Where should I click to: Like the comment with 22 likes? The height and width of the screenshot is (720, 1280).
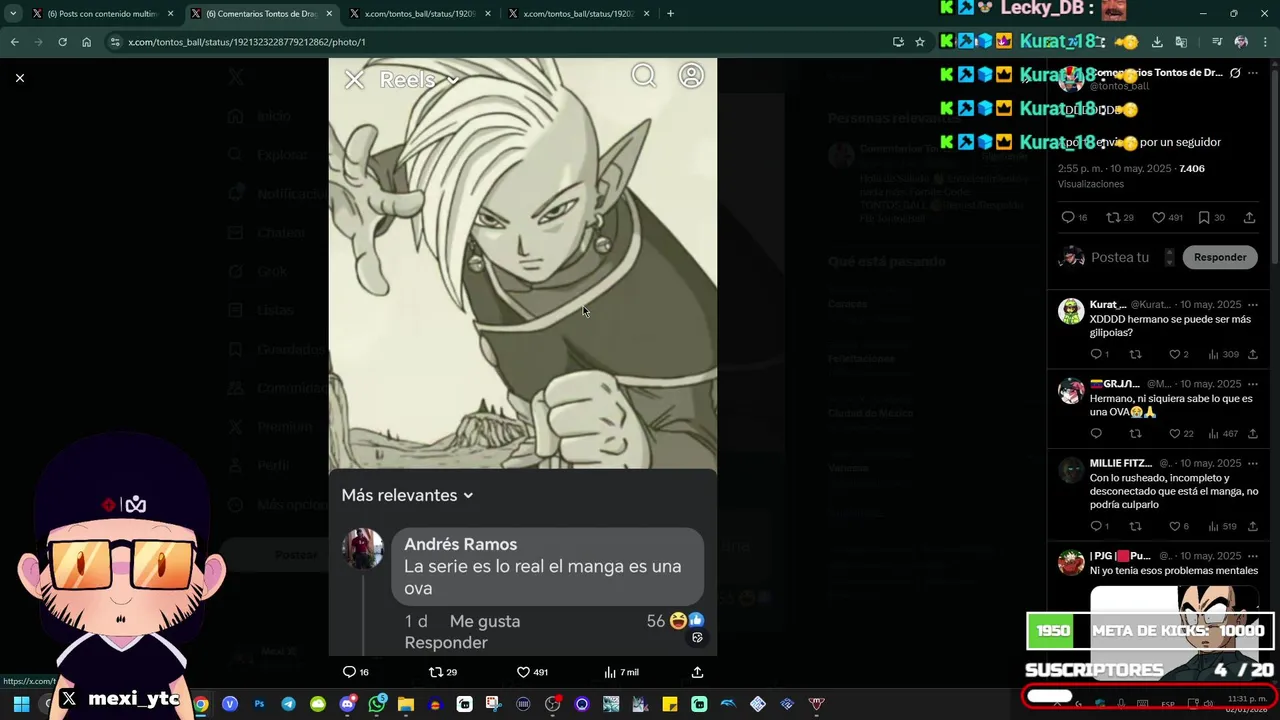pyautogui.click(x=1181, y=434)
